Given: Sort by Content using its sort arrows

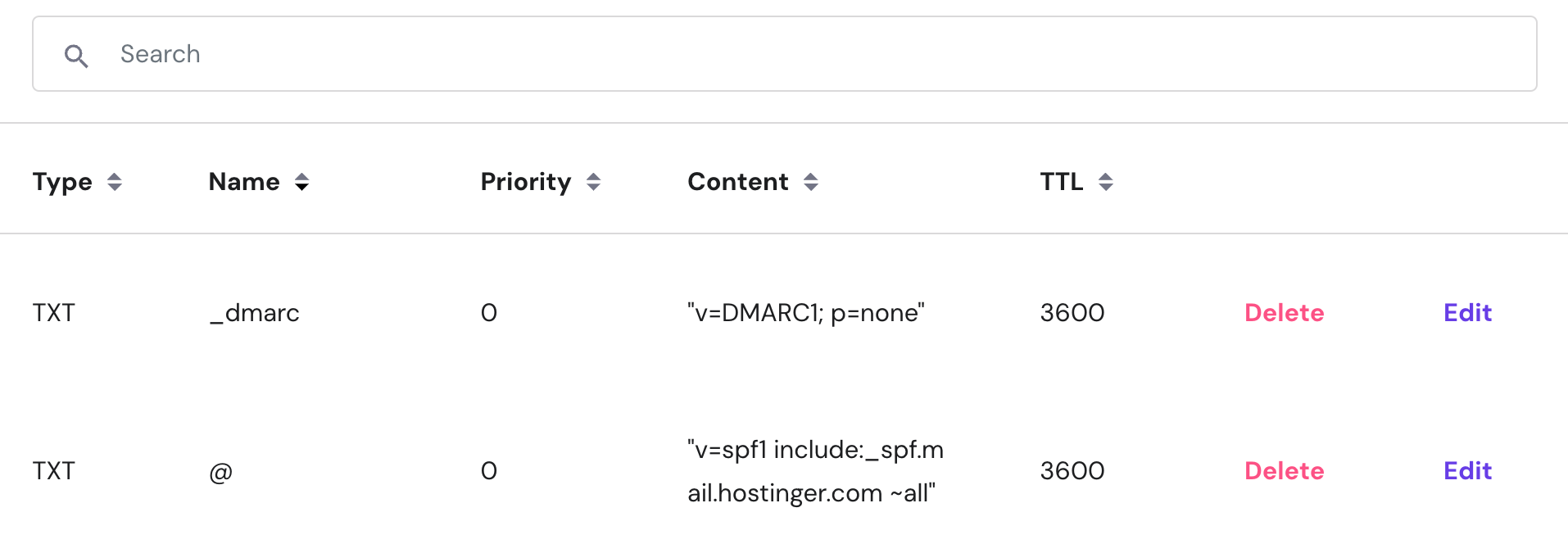Looking at the screenshot, I should [811, 182].
